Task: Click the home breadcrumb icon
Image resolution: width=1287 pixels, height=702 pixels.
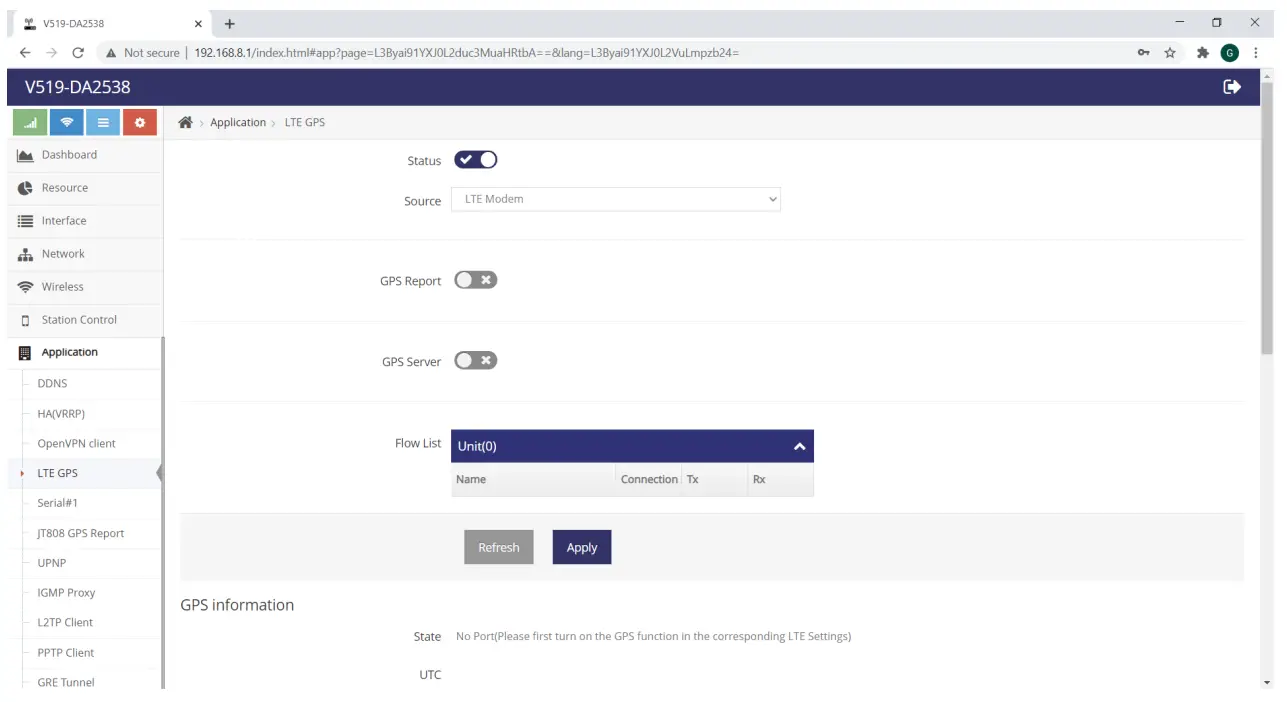Action: (185, 122)
